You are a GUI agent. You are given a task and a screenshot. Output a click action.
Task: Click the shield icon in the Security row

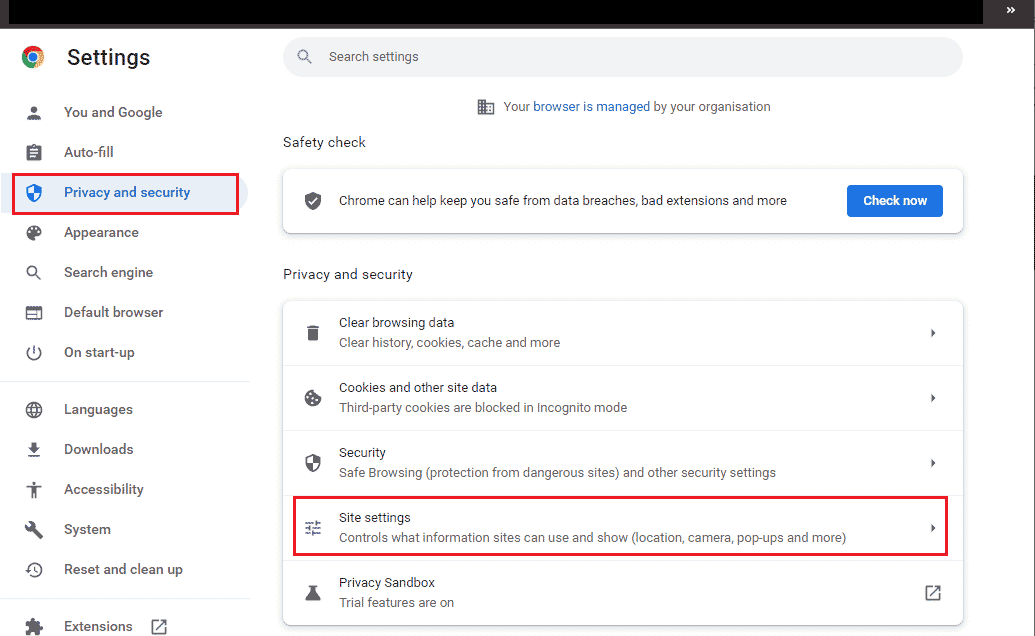(x=313, y=463)
